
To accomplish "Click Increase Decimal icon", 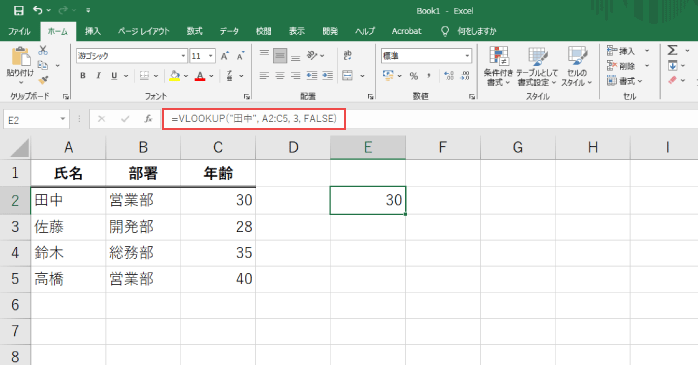I will point(449,76).
